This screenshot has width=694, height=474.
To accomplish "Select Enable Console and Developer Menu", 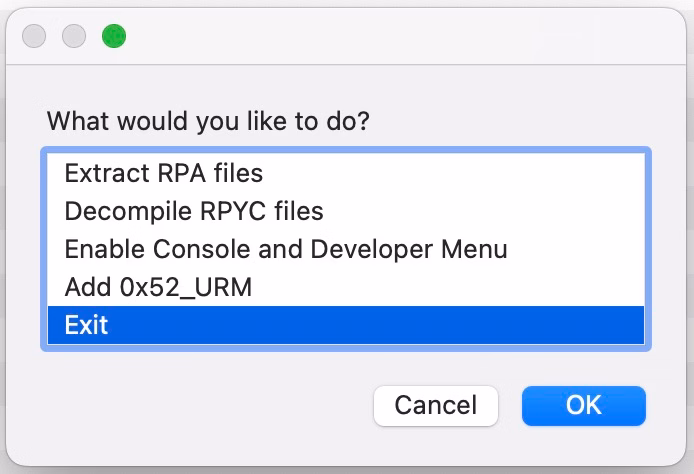I will (286, 249).
